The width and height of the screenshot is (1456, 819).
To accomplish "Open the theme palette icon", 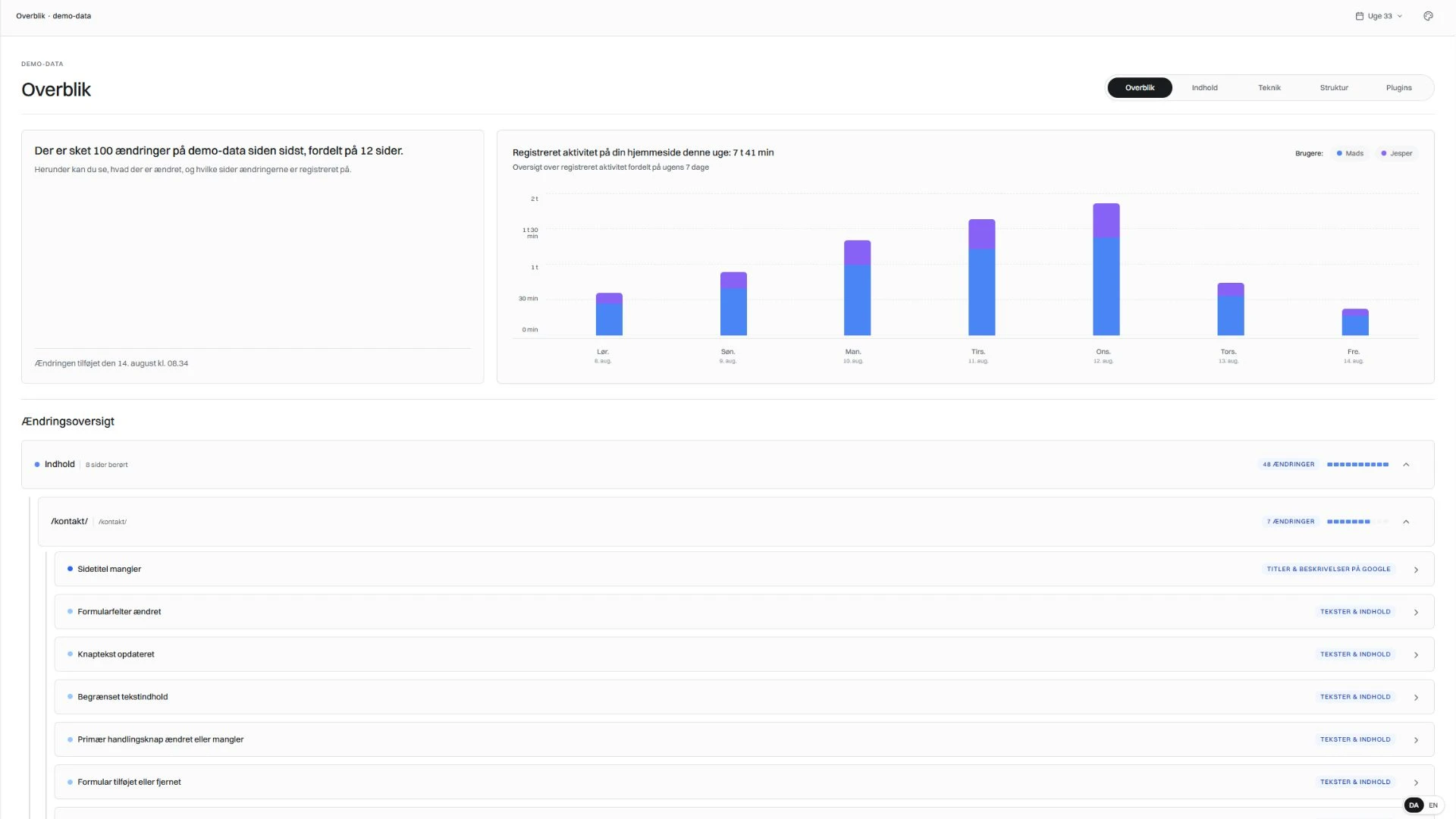I will (1428, 16).
